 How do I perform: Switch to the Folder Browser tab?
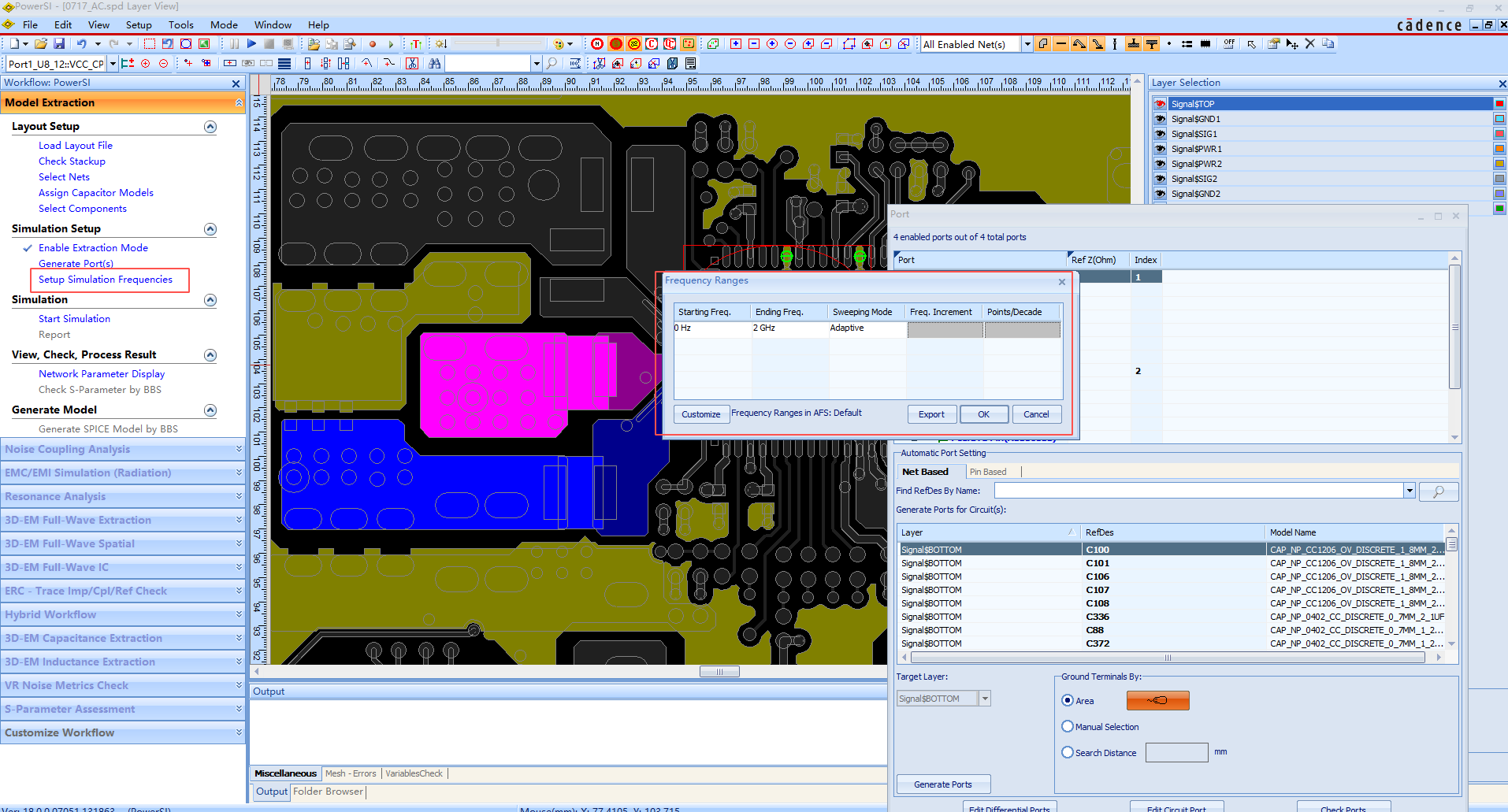pos(328,792)
